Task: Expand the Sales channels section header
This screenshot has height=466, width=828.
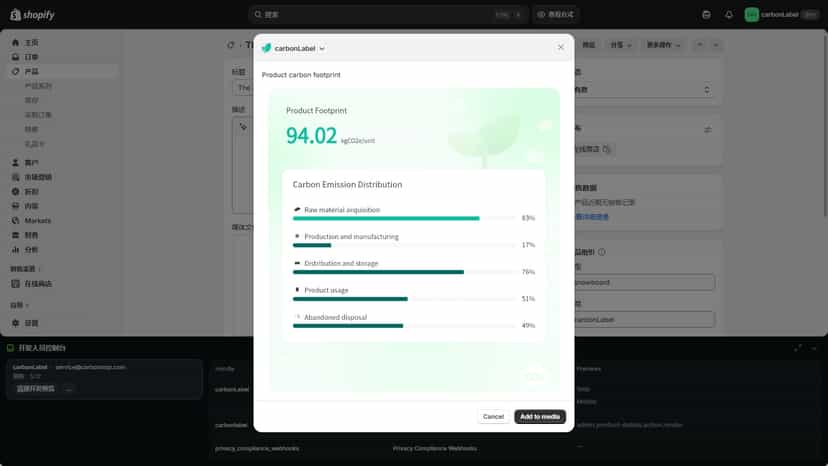Action: [x=25, y=269]
